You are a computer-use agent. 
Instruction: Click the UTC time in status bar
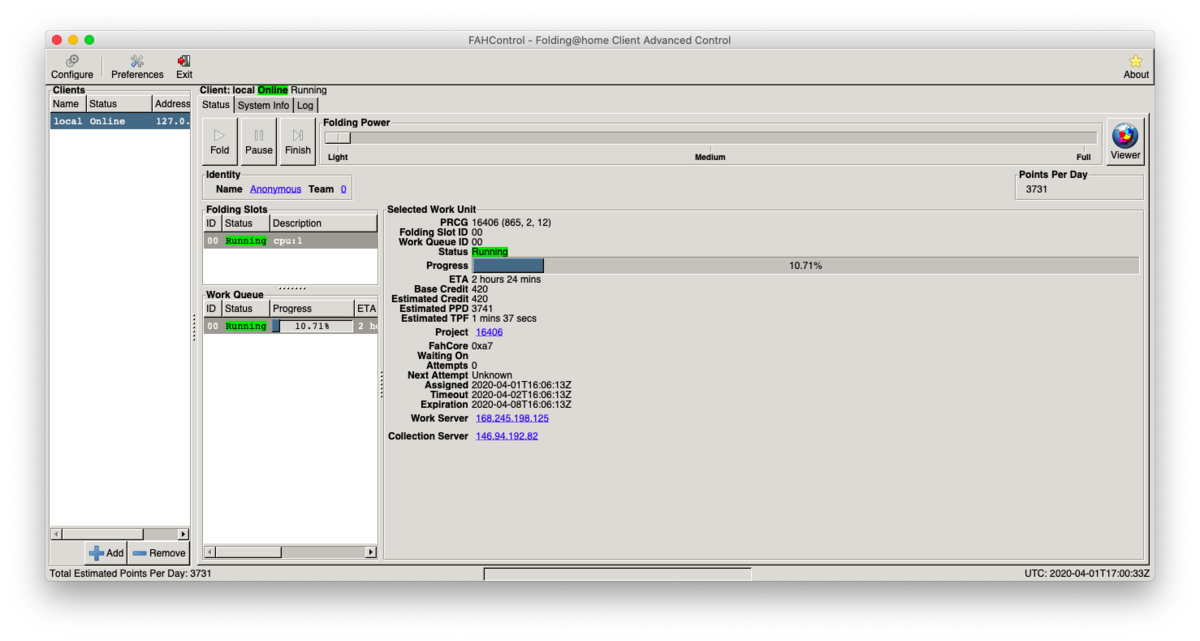coord(1088,574)
